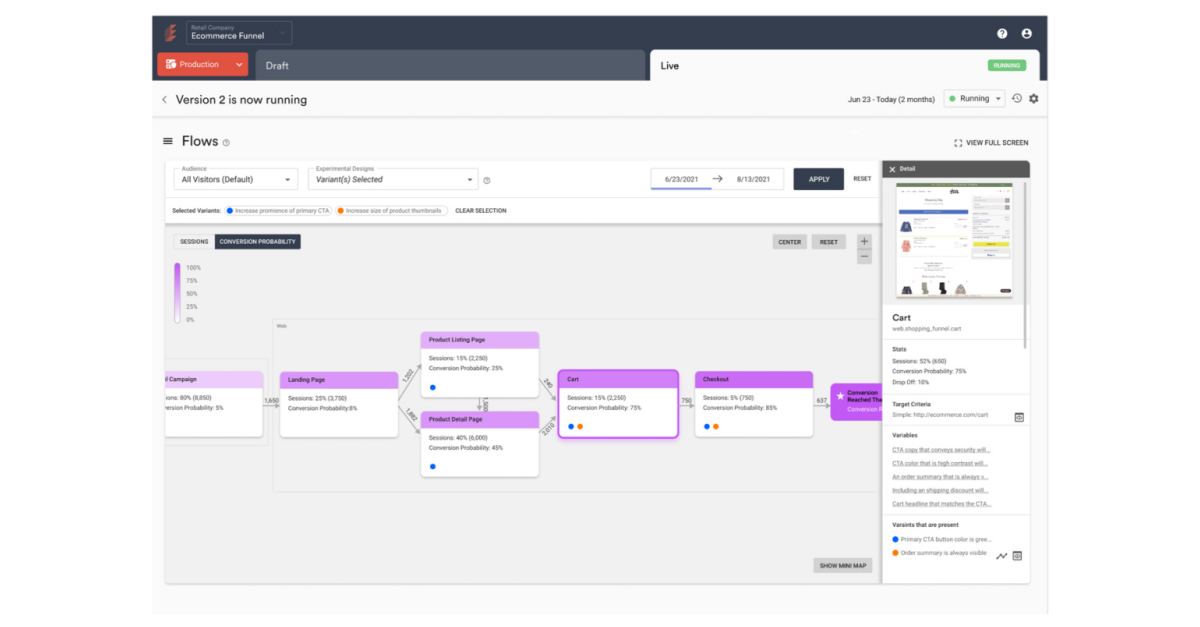The image size is (1200, 627).
Task: Remove 'Increase prominence of primary CTA' variant chip
Action: click(x=279, y=211)
